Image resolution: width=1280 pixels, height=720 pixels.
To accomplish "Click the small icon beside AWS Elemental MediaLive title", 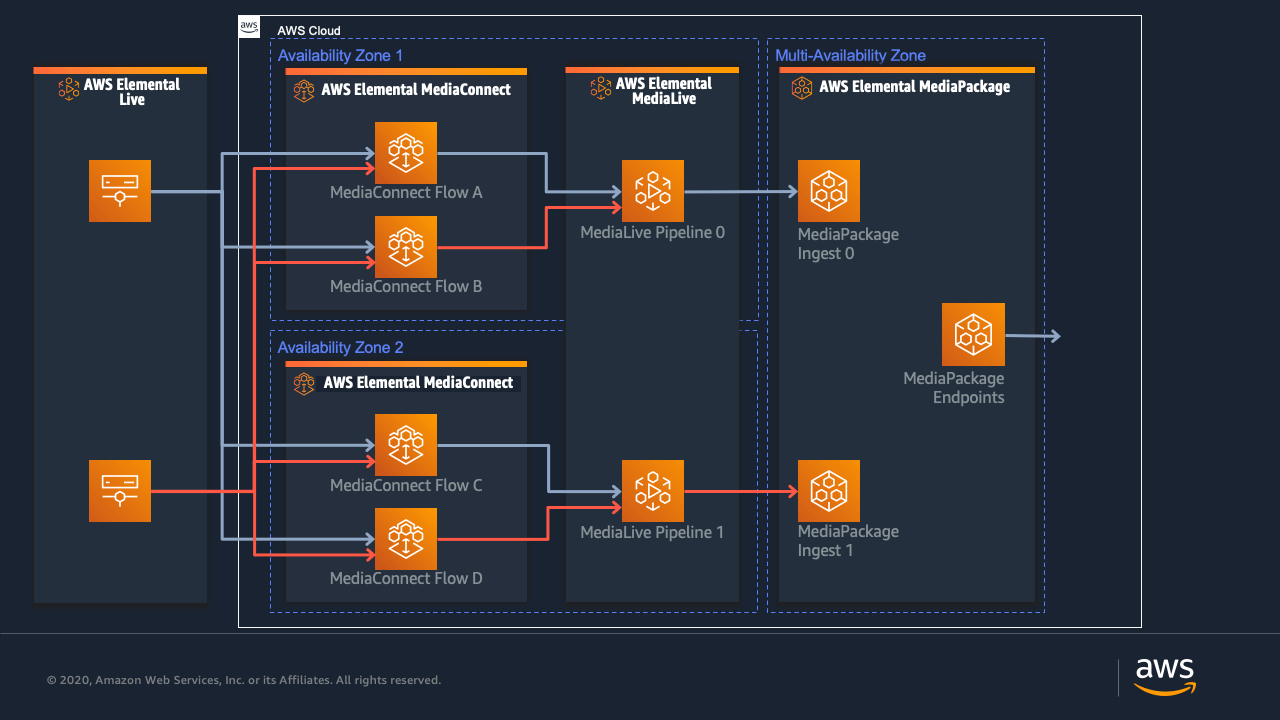I will click(x=600, y=88).
